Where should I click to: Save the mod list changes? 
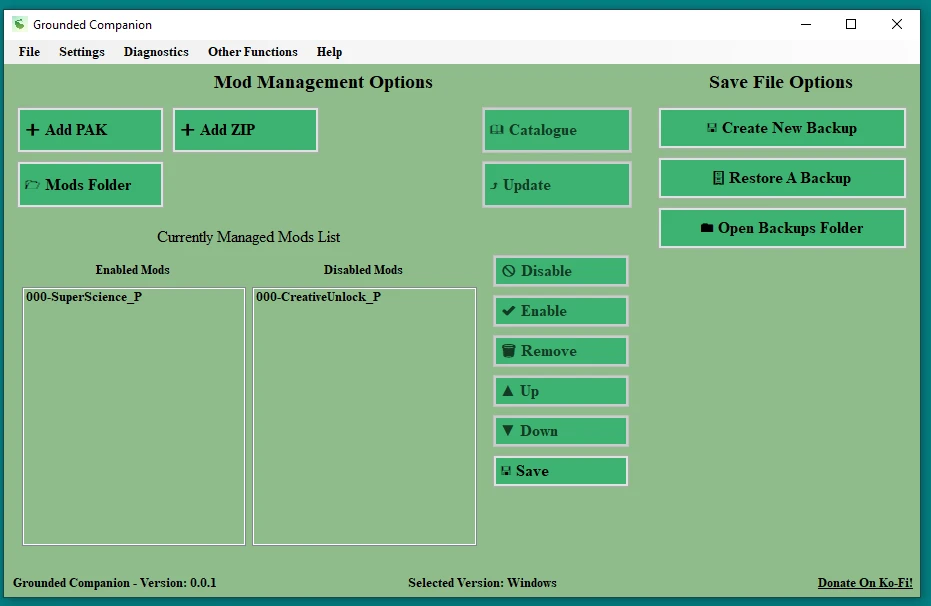click(x=560, y=471)
